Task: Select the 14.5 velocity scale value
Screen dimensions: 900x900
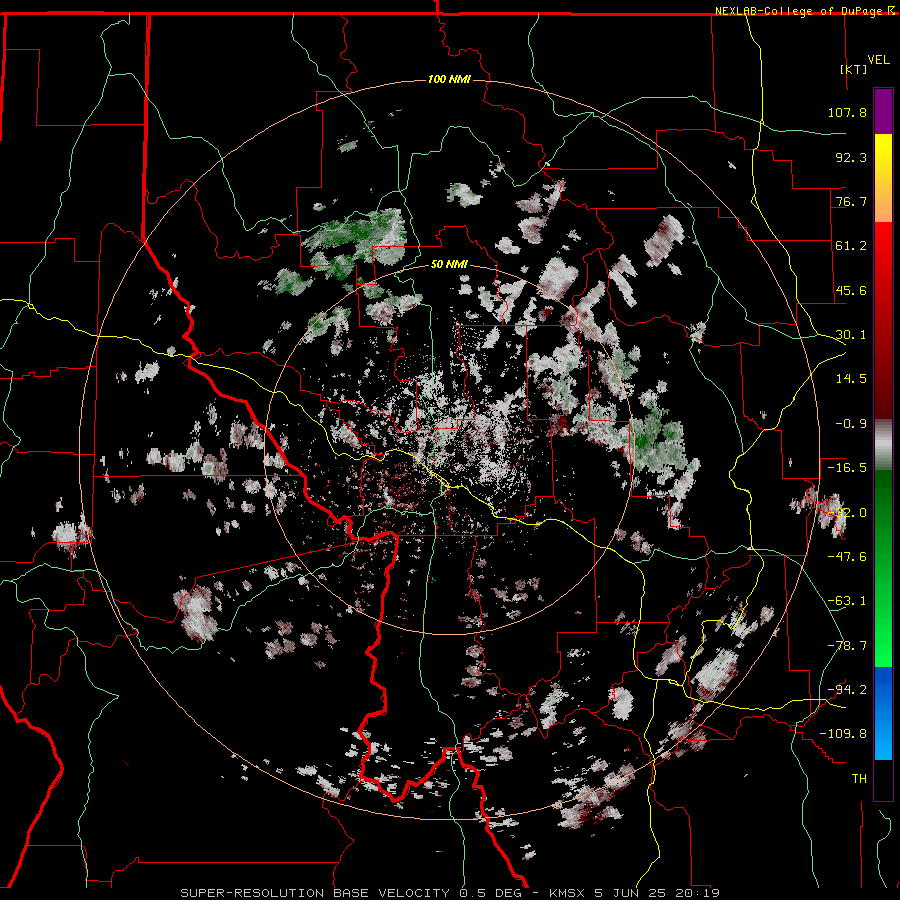Action: (x=851, y=379)
